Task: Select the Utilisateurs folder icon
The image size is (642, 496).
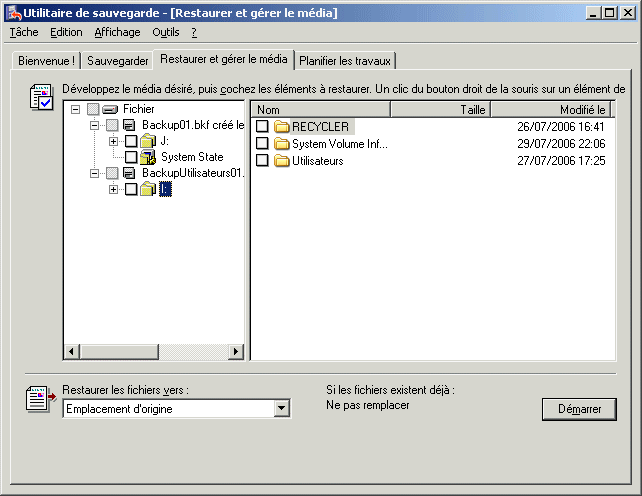Action: pos(281,161)
